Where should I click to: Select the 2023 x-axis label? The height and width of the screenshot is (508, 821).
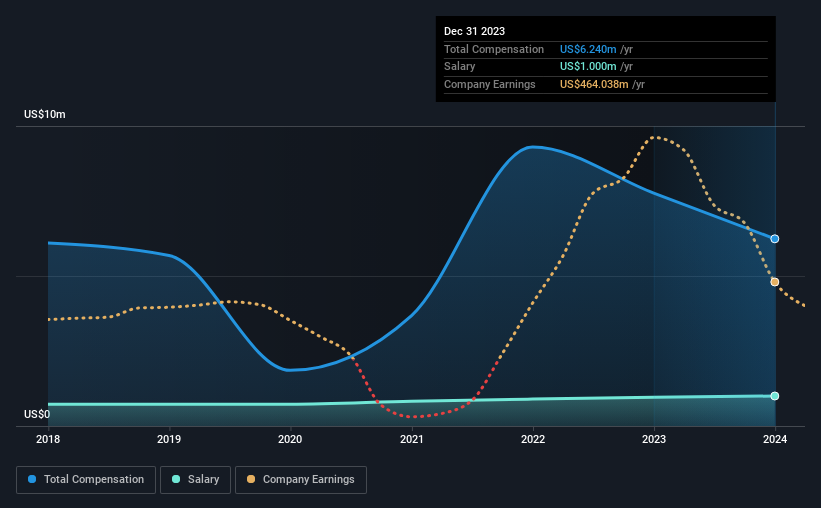coord(654,439)
